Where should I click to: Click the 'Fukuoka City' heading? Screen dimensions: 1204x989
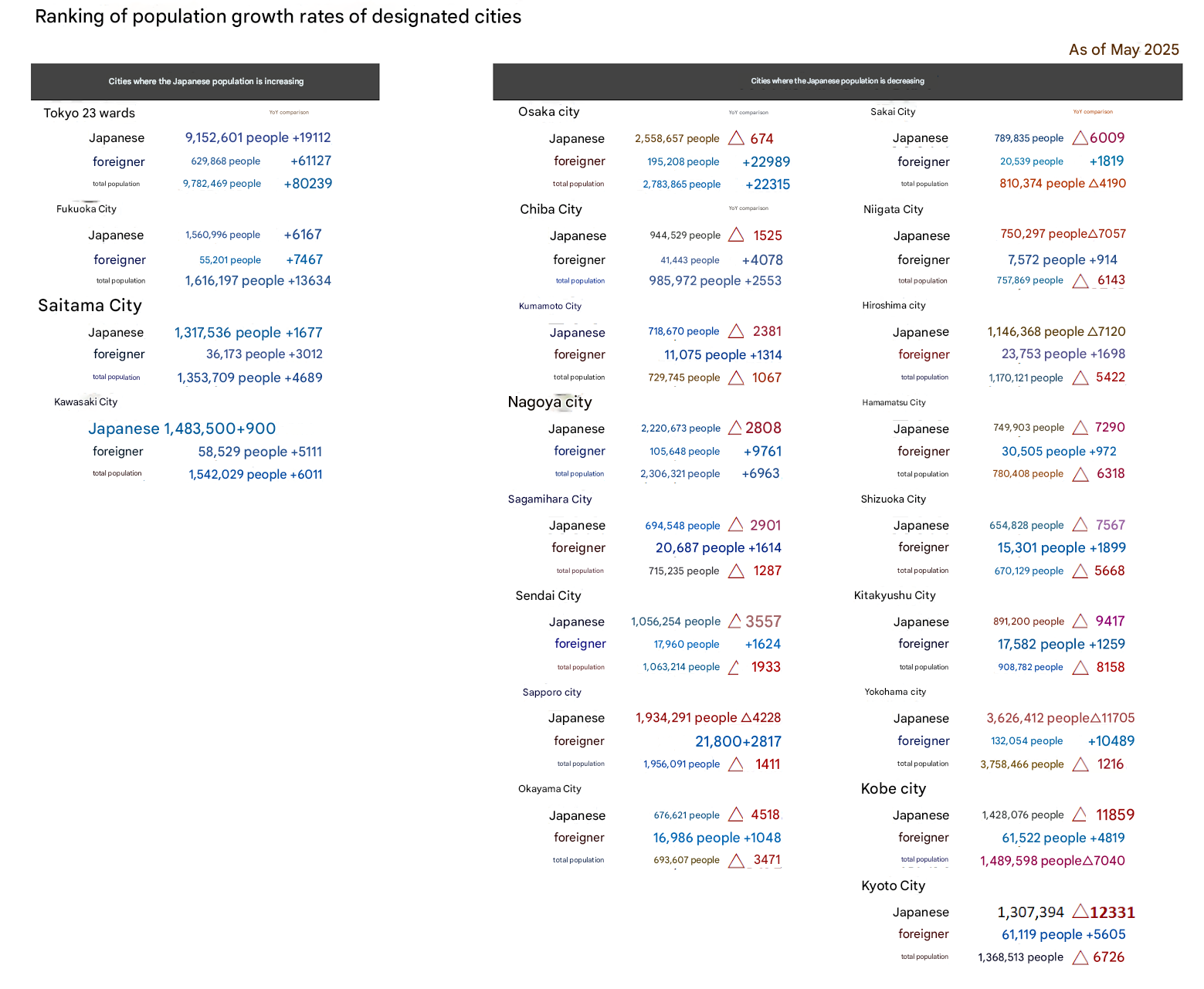click(86, 208)
